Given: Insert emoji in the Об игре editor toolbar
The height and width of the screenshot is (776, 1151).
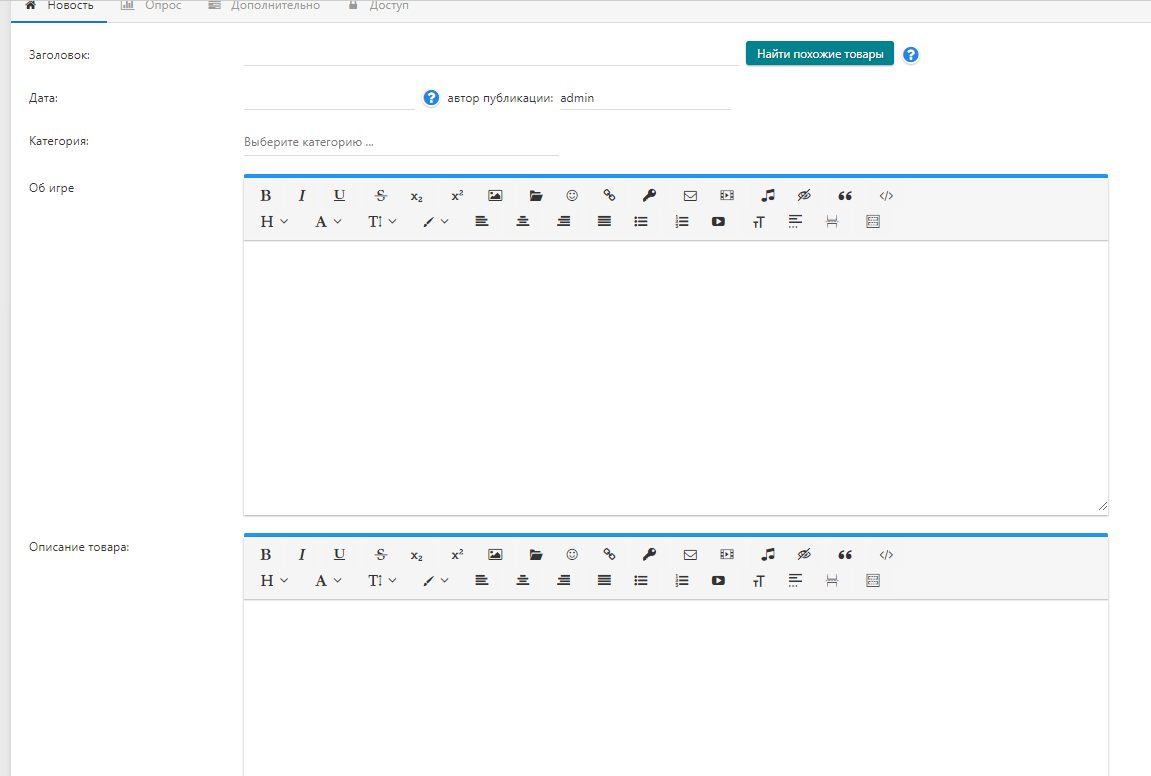Looking at the screenshot, I should click(x=572, y=195).
